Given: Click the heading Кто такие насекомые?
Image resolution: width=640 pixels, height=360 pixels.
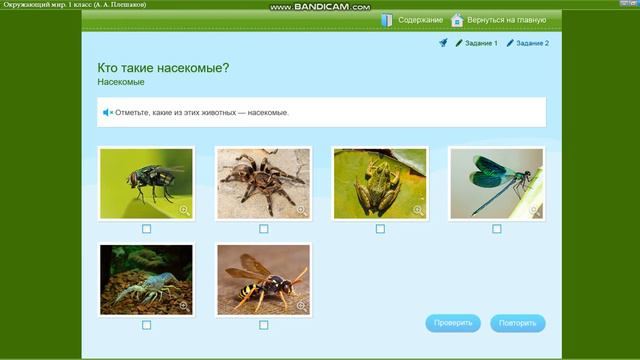Looking at the screenshot, I should pos(163,68).
